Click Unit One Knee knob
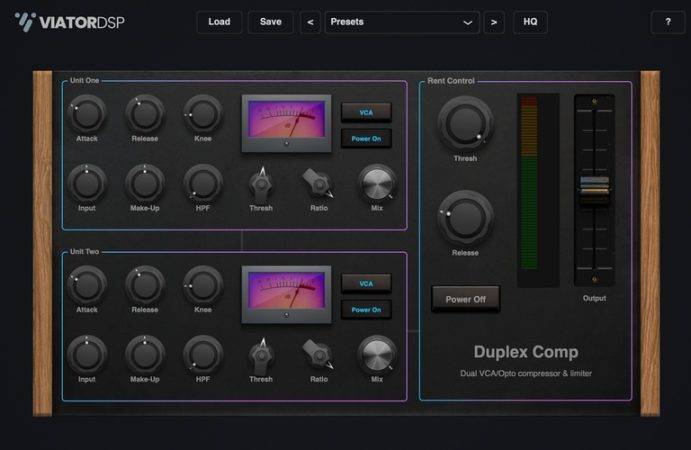This screenshot has width=691, height=450. (203, 114)
